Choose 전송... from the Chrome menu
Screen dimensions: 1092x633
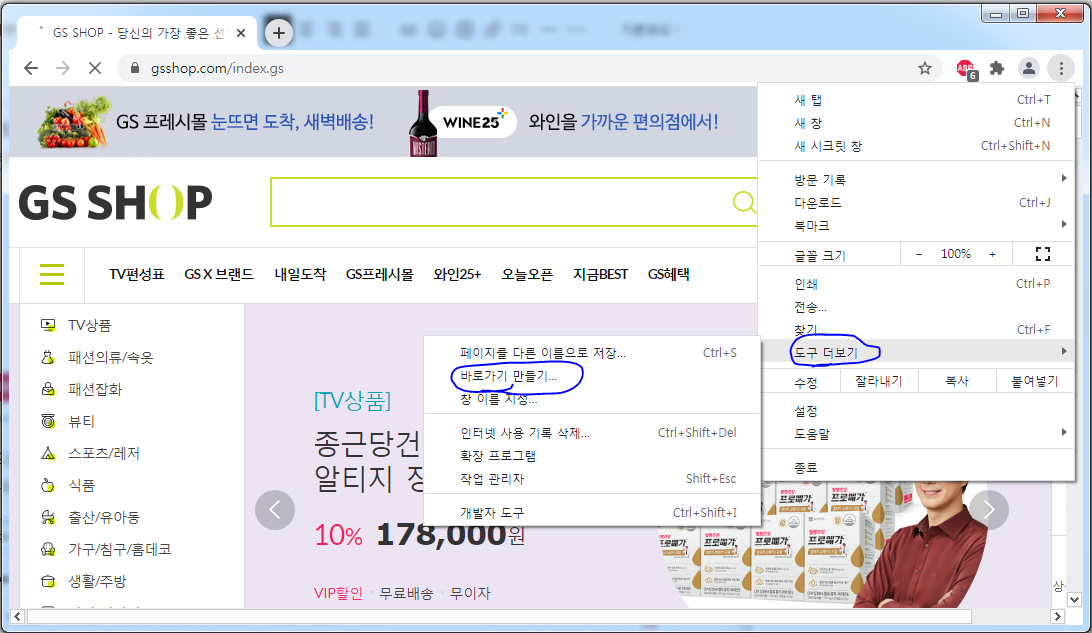point(917,306)
